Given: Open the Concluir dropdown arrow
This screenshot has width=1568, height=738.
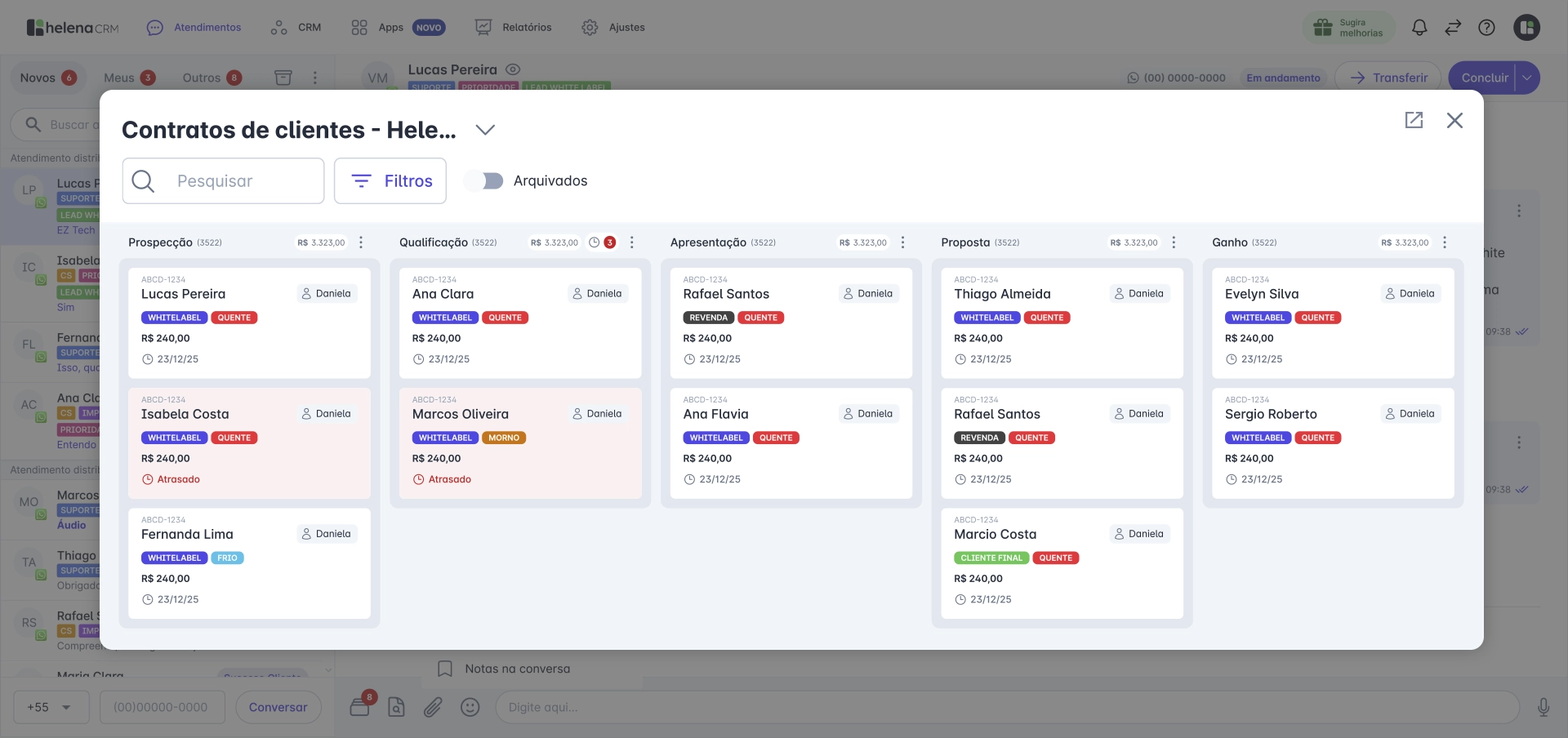Looking at the screenshot, I should point(1526,78).
